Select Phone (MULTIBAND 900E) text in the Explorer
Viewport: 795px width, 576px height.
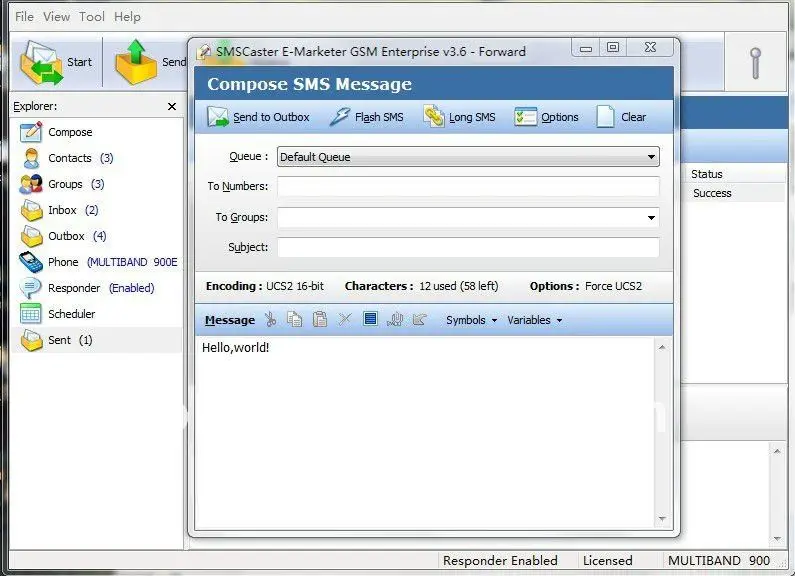(113, 262)
